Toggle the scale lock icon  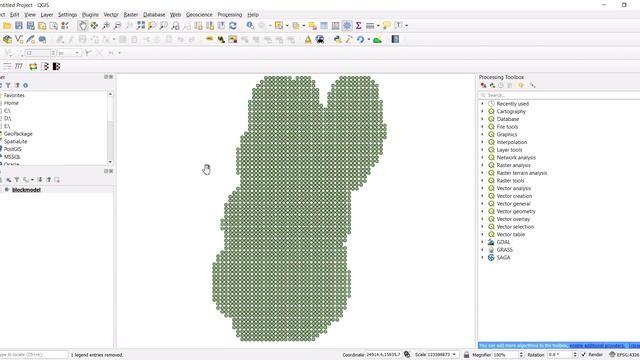(x=466, y=354)
